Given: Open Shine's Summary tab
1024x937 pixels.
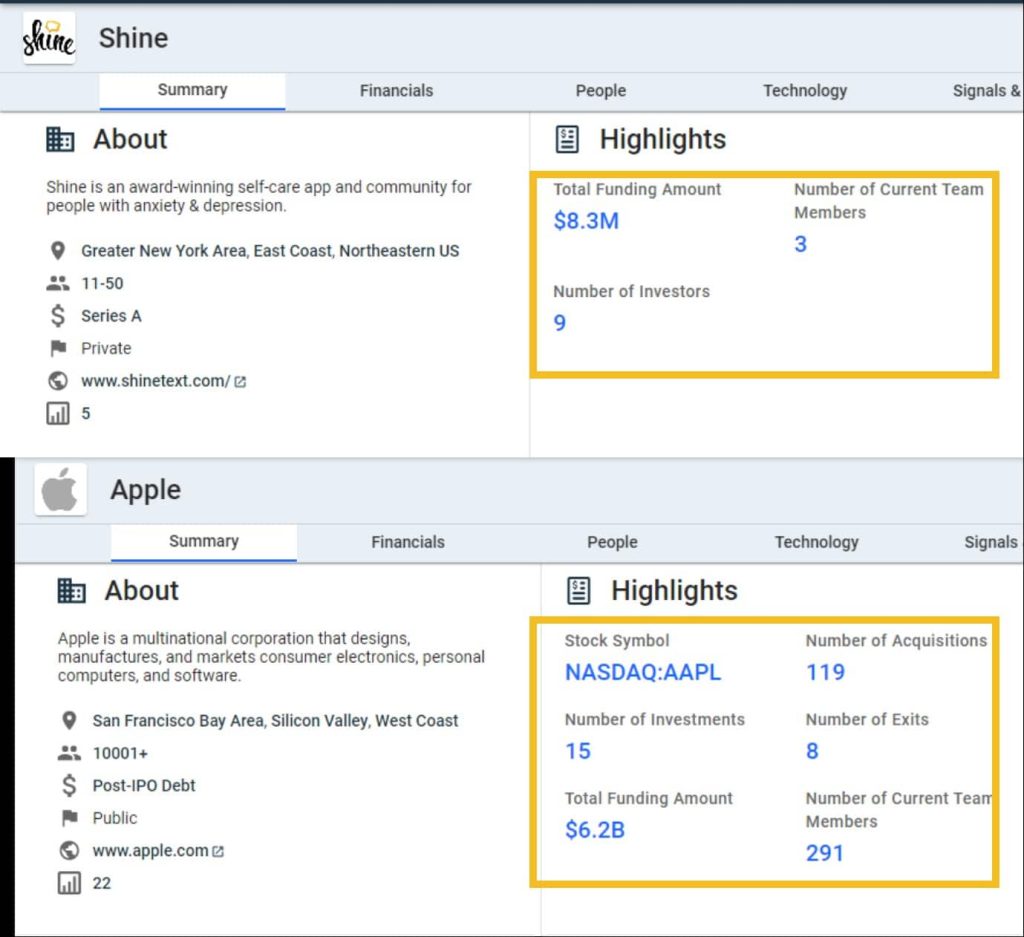Looking at the screenshot, I should (x=192, y=90).
